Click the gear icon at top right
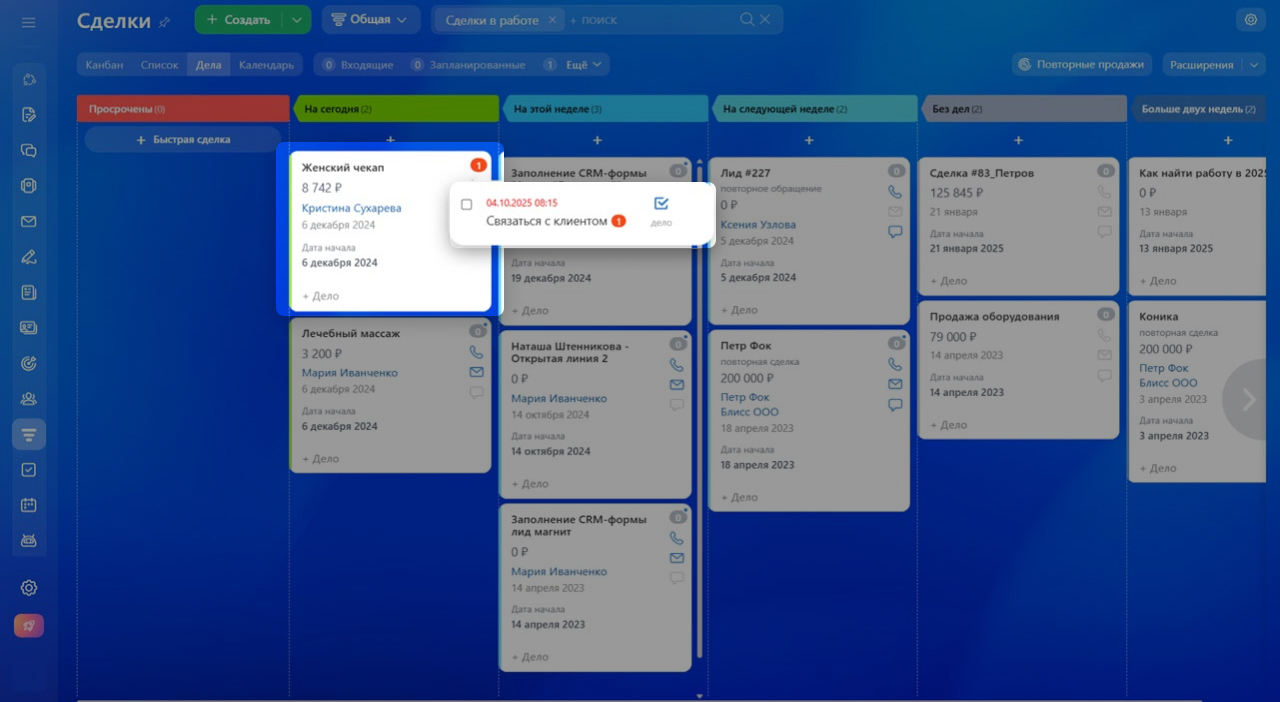Viewport: 1280px width, 702px height. point(1249,20)
